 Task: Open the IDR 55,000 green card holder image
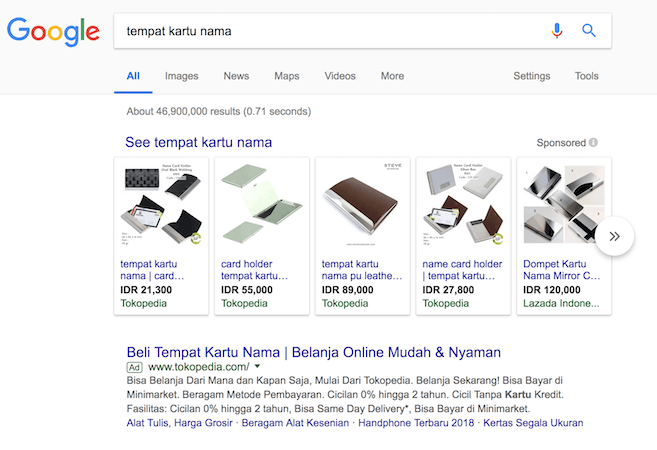262,204
